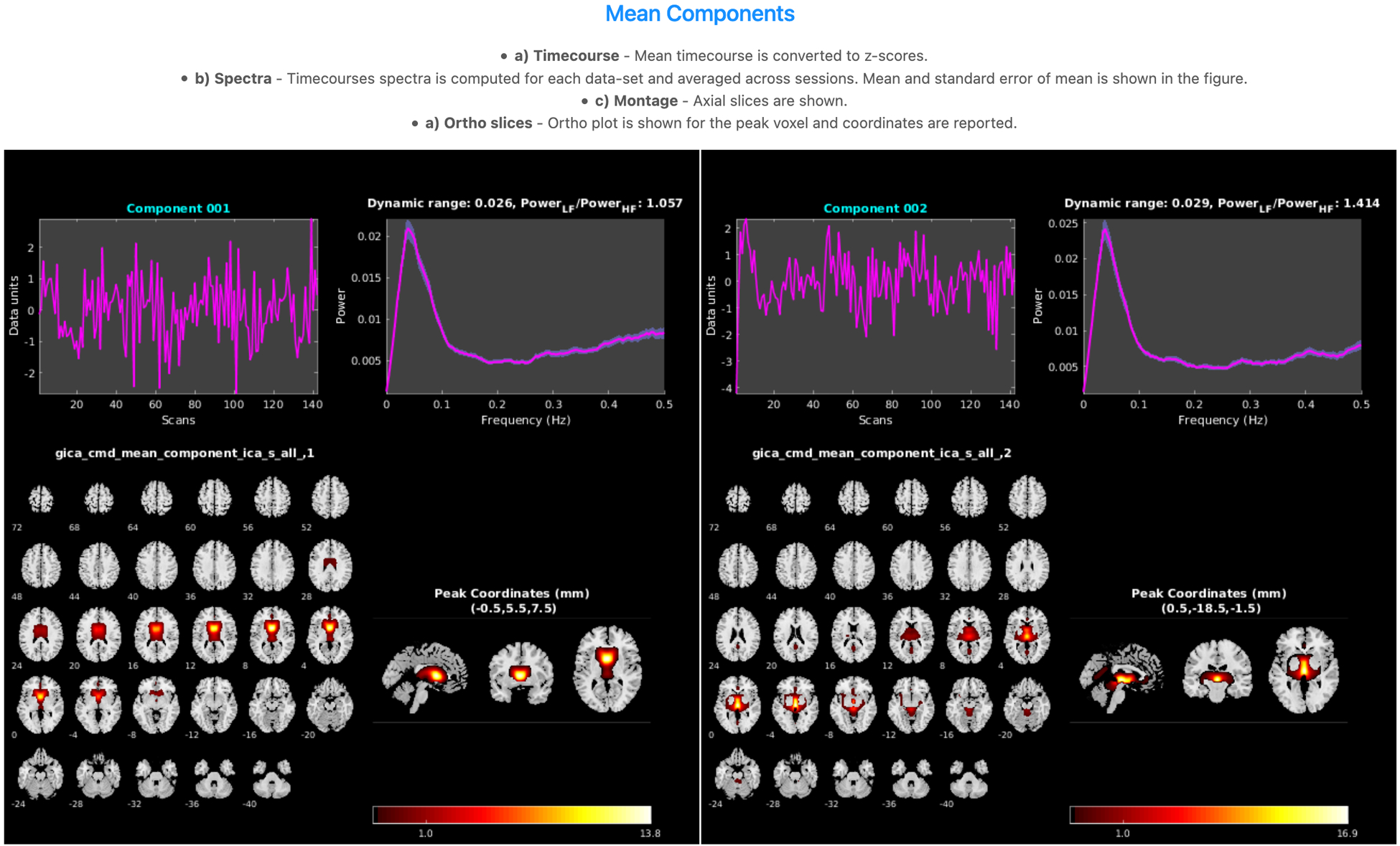Select the Ortho slices bullet description

pyautogui.click(x=721, y=123)
